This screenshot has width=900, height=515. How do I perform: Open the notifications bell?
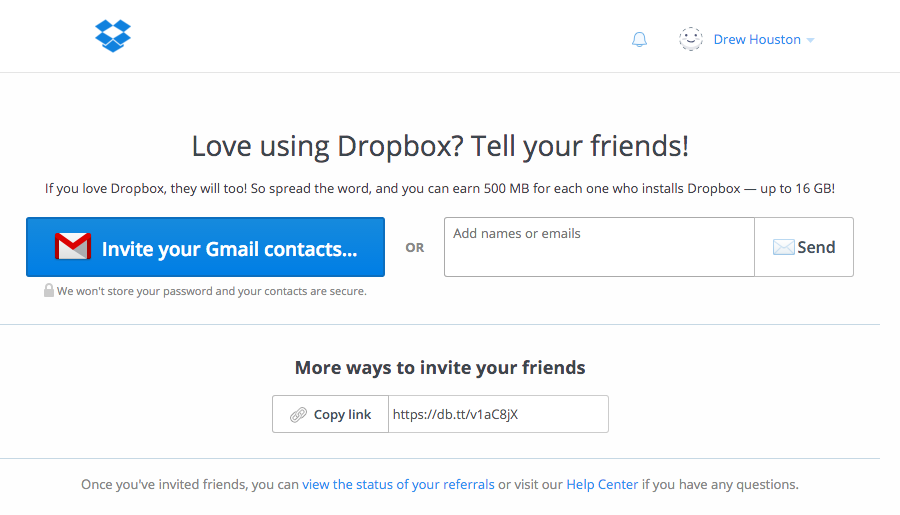[639, 40]
